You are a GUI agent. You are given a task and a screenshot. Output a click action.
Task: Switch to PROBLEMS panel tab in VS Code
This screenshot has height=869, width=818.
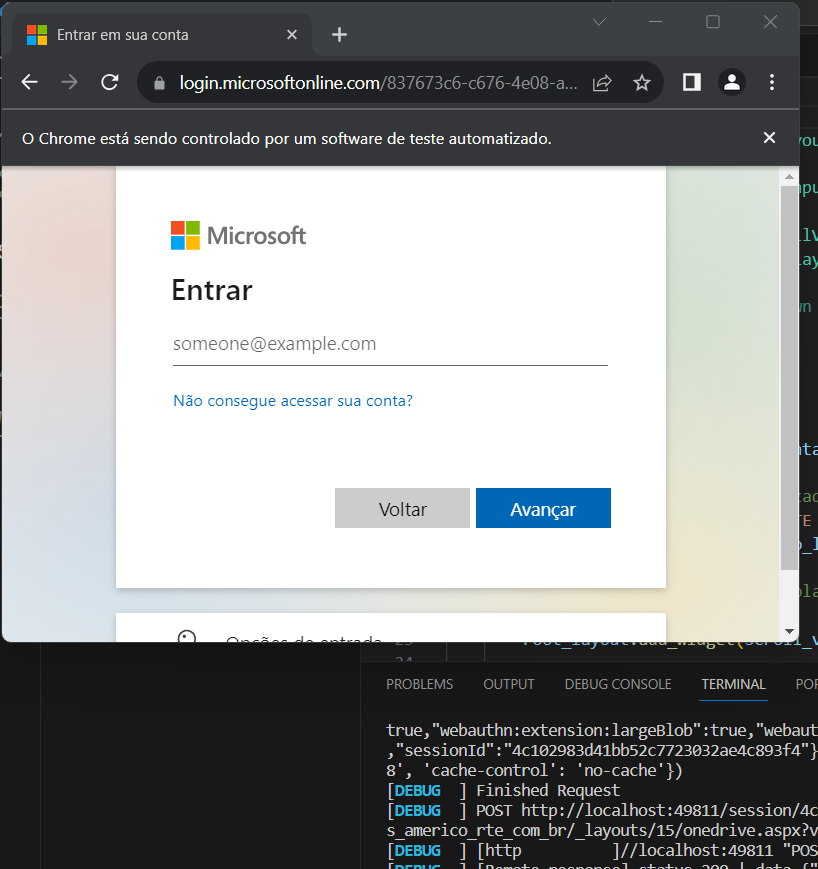click(420, 684)
